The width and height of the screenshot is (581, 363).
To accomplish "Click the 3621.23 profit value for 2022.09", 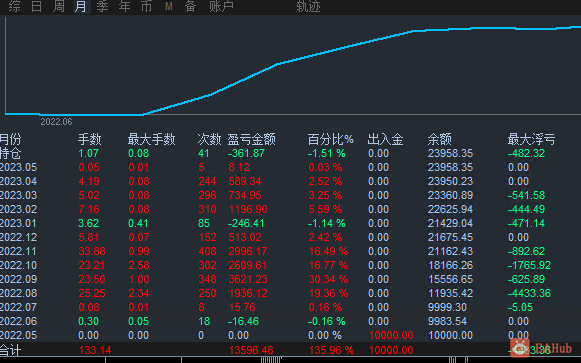I will click(x=248, y=279).
